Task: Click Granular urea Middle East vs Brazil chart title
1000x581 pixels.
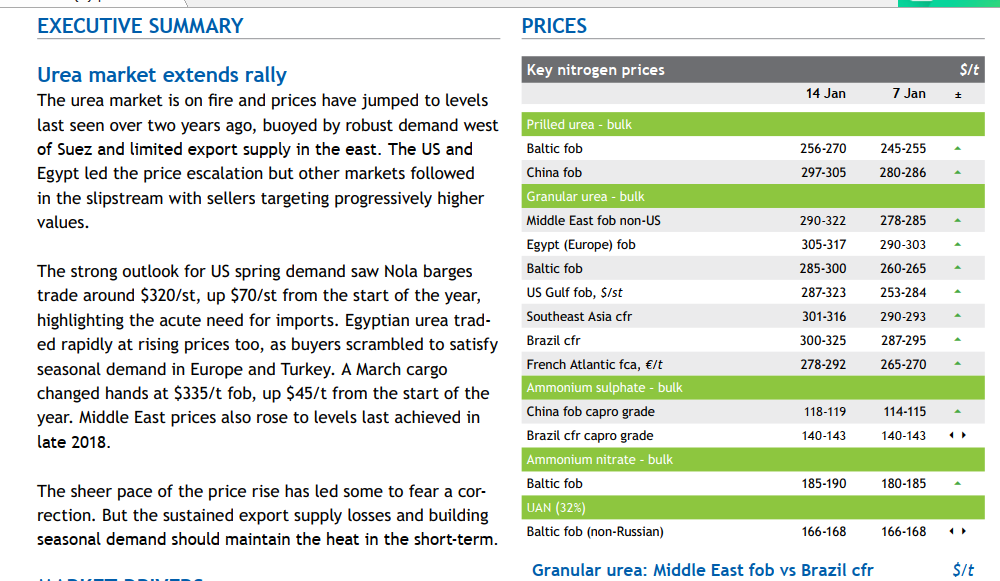Action: (702, 570)
